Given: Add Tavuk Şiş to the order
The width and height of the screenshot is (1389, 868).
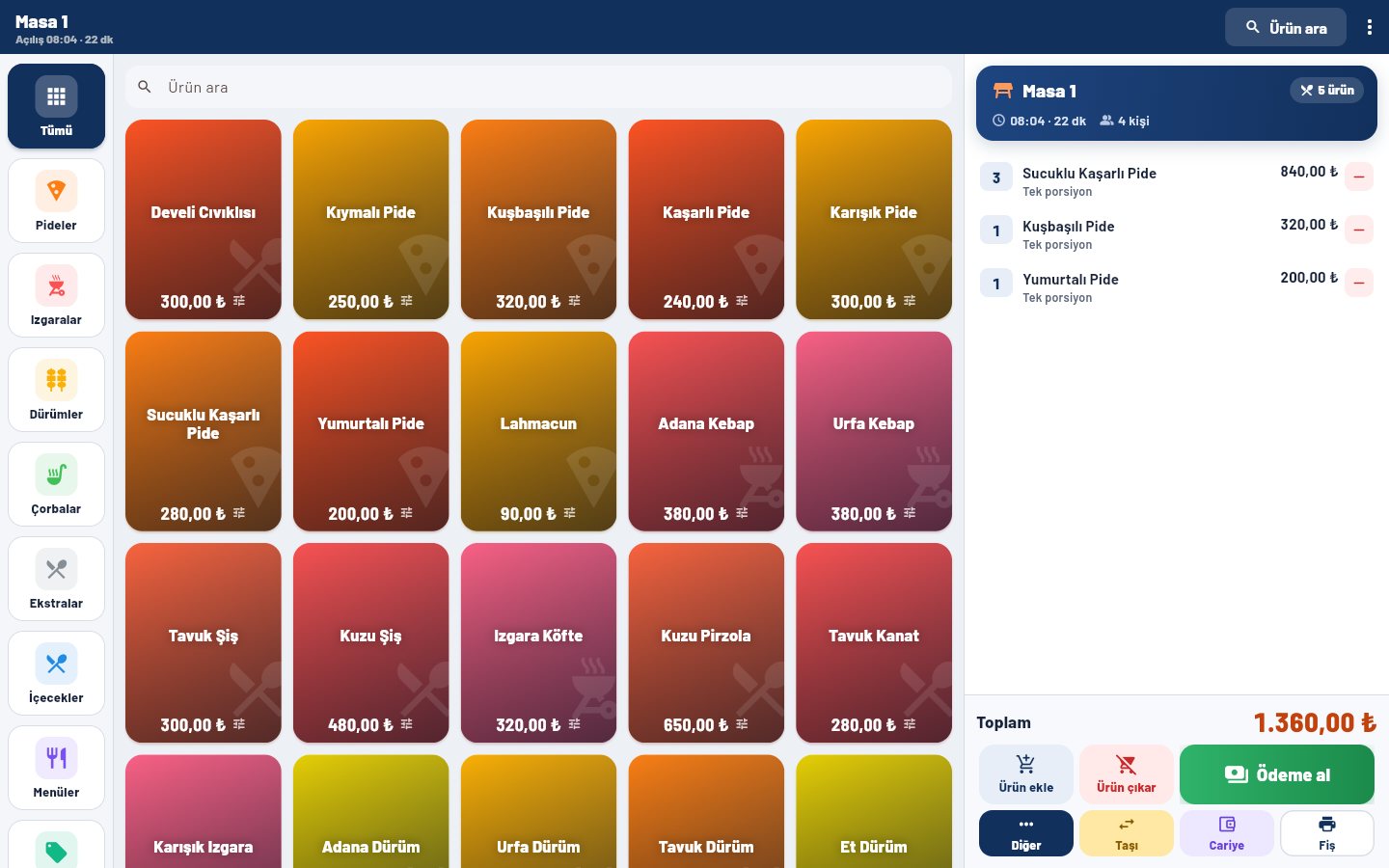Looking at the screenshot, I should [204, 642].
